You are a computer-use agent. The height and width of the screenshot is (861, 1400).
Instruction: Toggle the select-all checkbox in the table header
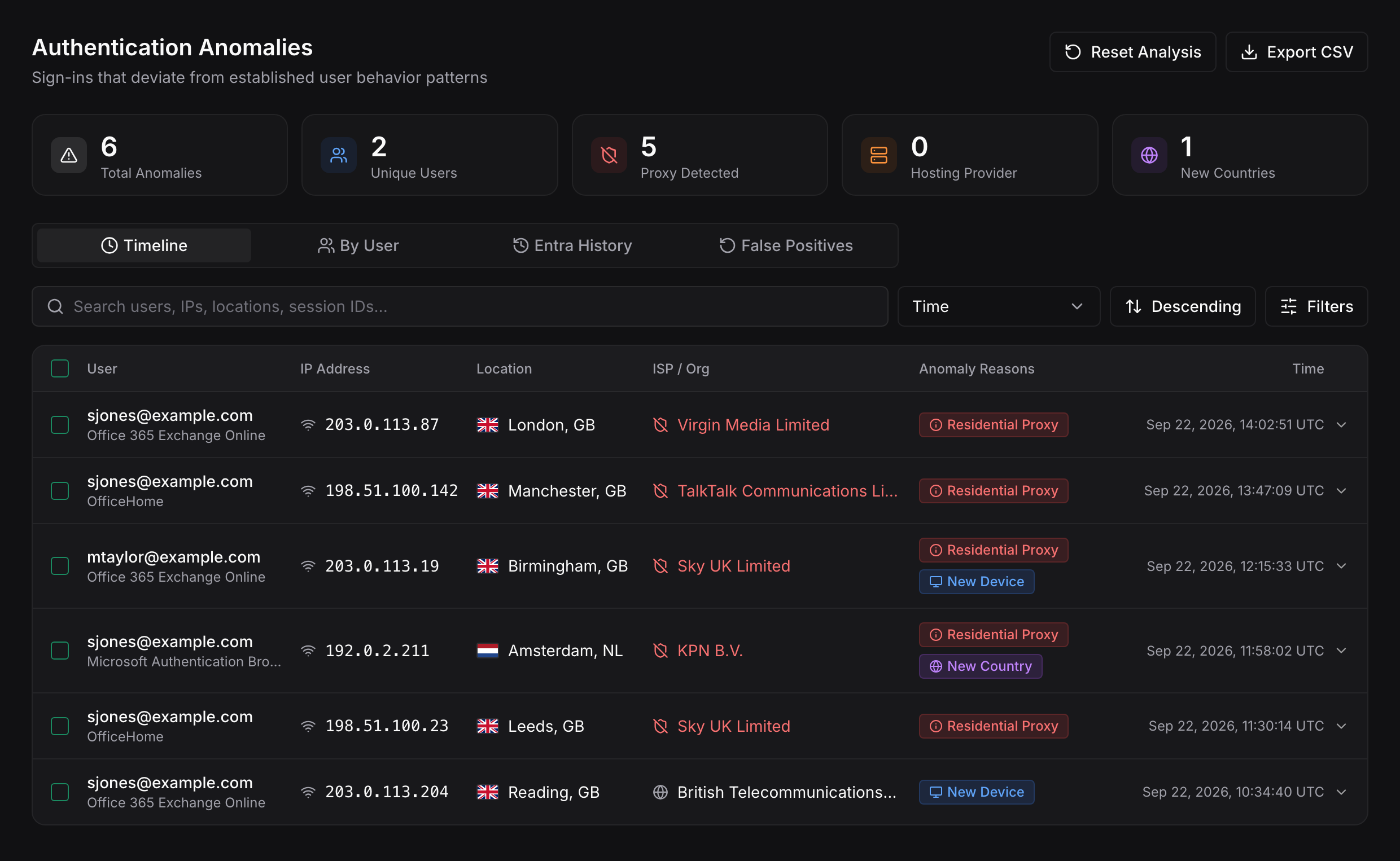coord(60,368)
